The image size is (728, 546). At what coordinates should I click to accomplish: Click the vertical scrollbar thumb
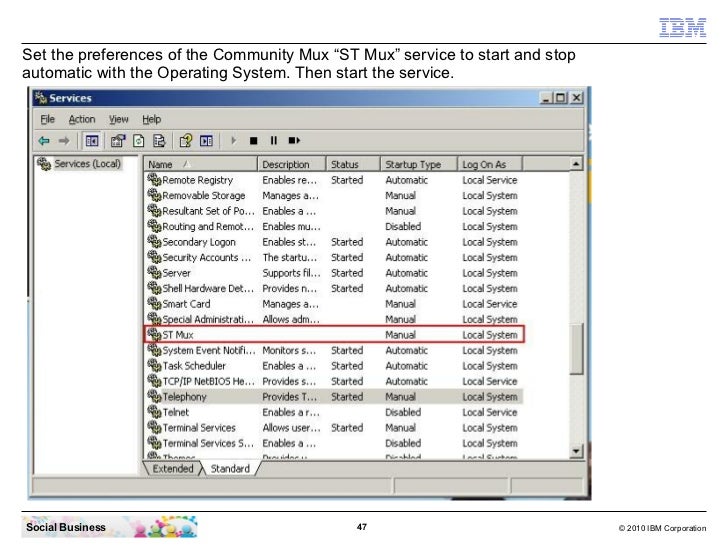coord(576,349)
